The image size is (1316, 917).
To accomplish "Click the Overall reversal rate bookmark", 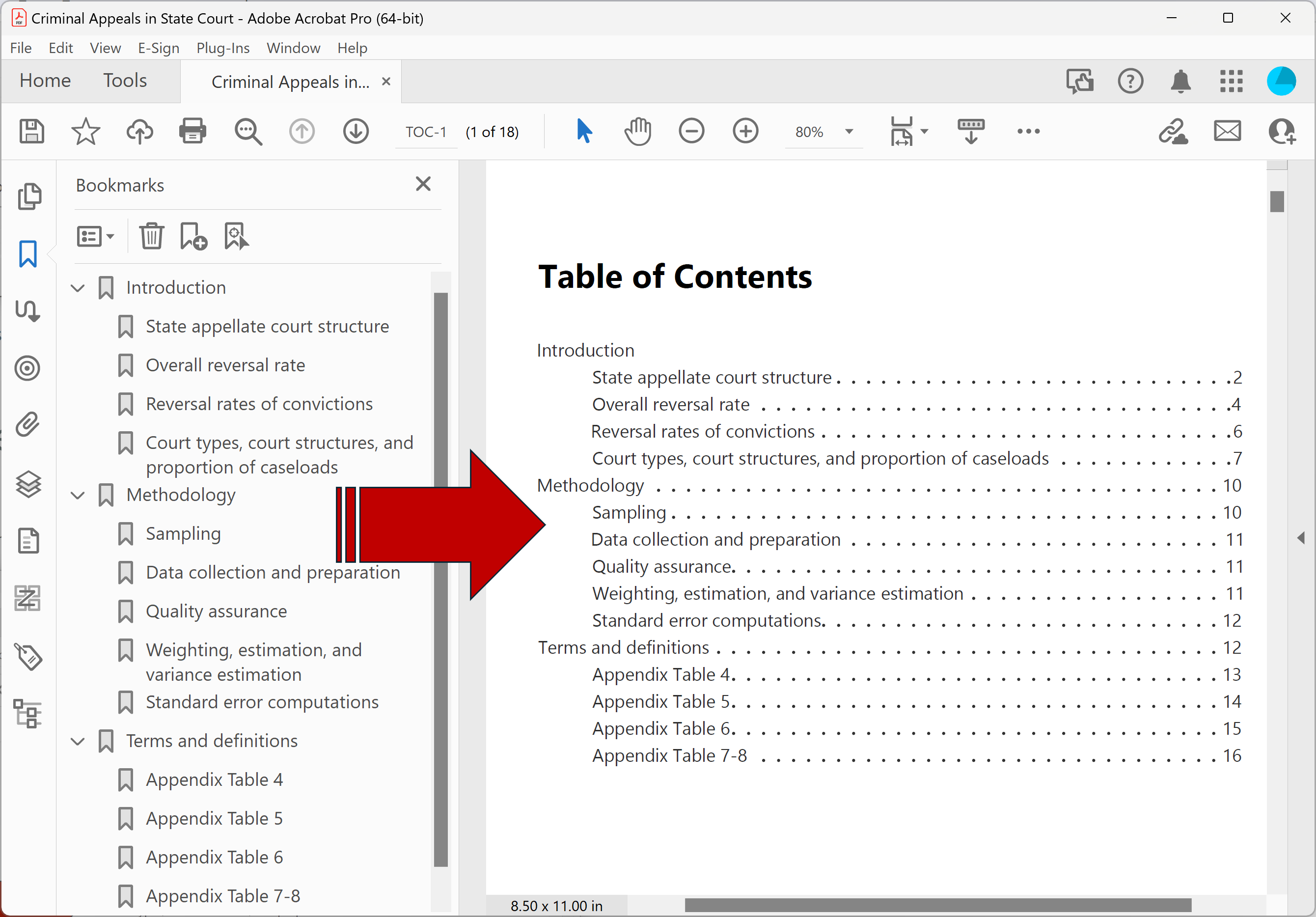I will tap(223, 365).
